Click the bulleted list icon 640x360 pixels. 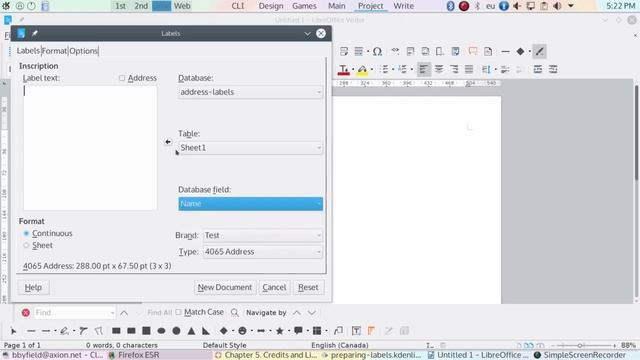point(384,69)
